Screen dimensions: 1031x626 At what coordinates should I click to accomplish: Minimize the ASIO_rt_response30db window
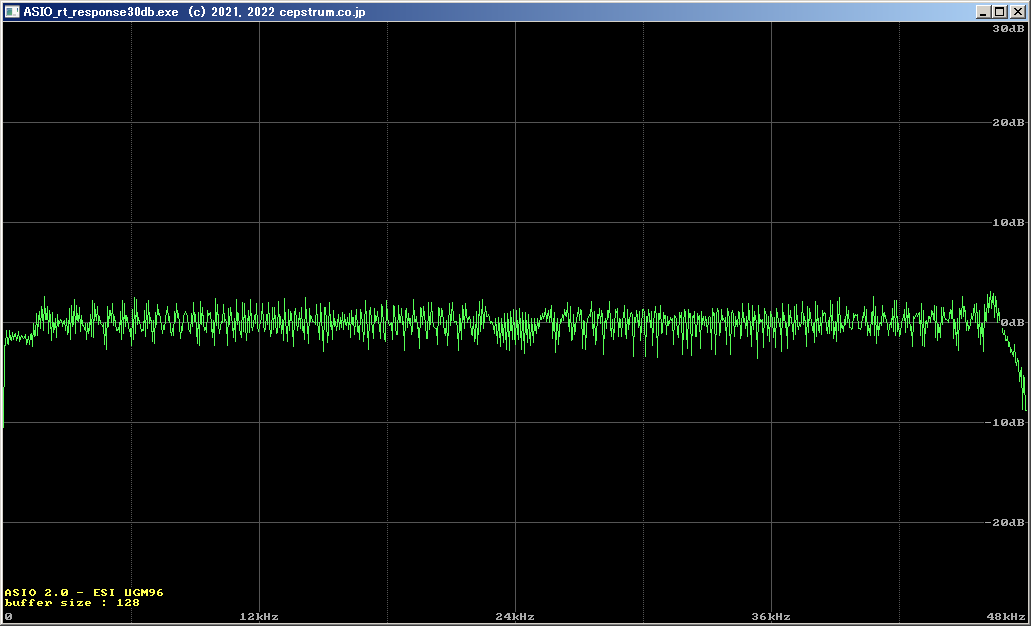coord(984,12)
